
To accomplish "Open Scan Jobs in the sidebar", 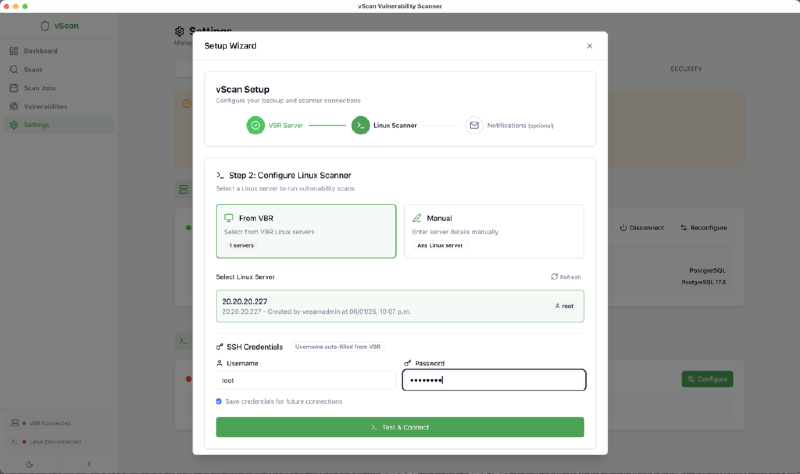I will (59, 88).
